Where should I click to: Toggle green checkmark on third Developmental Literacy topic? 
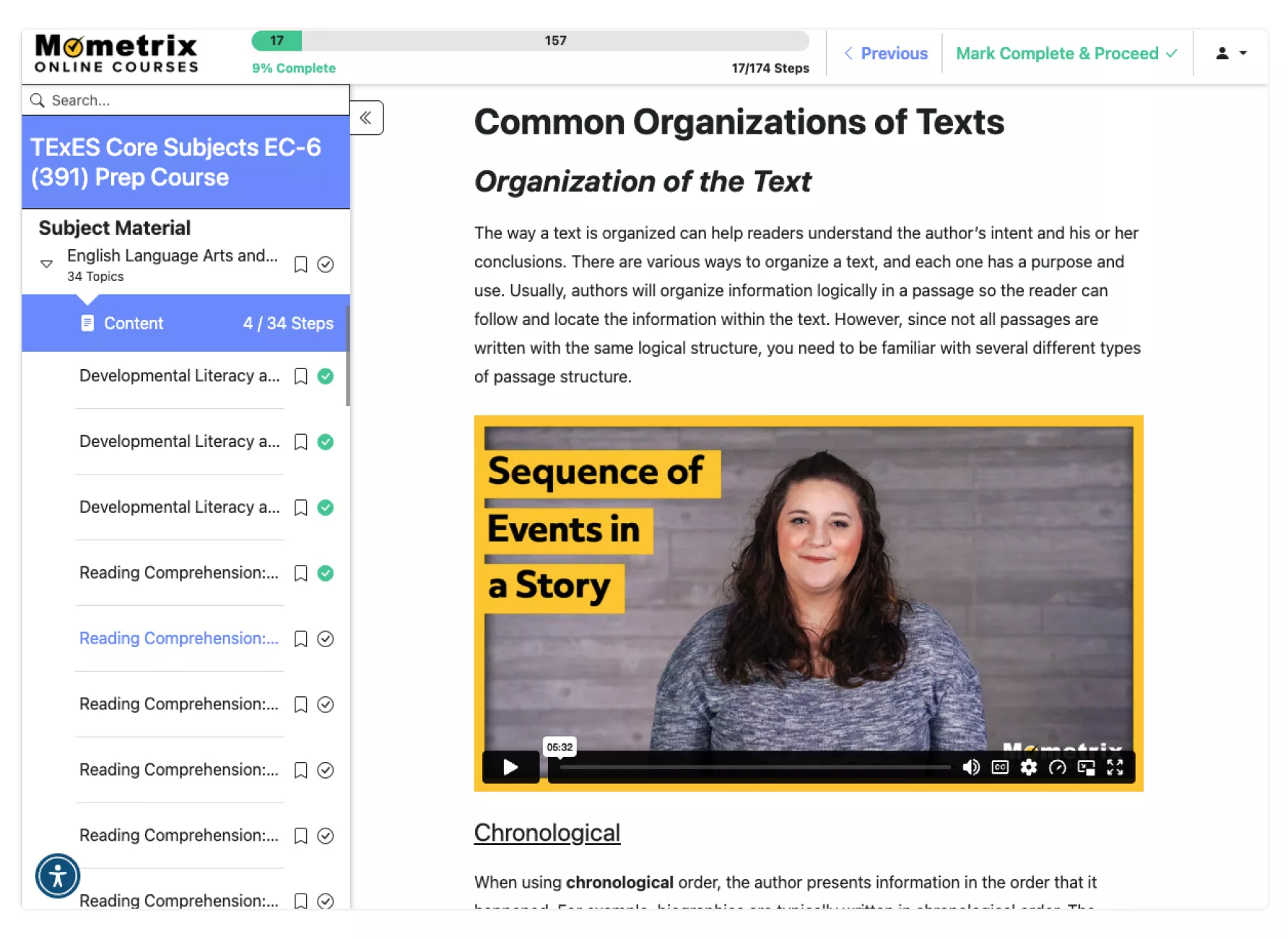326,508
